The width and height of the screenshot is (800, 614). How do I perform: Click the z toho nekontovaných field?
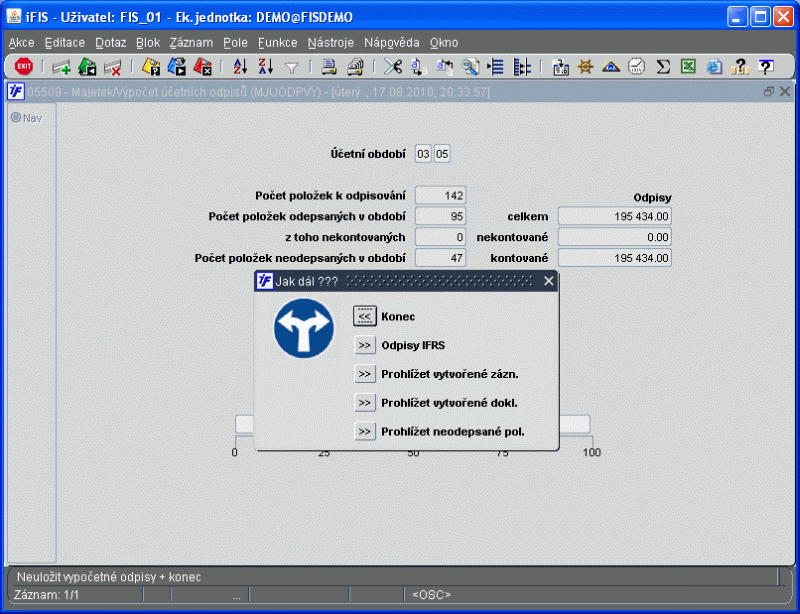click(440, 237)
